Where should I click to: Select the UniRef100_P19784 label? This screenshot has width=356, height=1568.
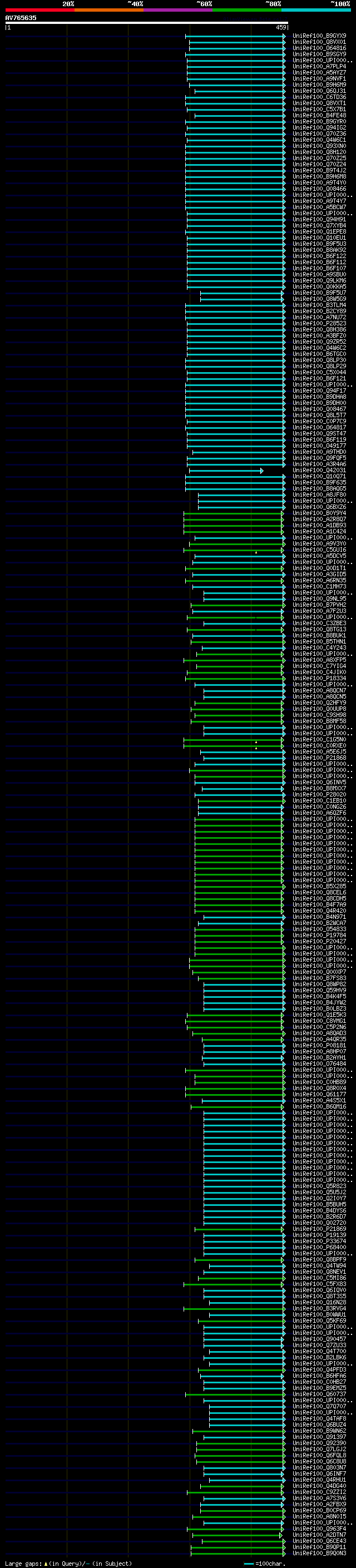point(319,935)
